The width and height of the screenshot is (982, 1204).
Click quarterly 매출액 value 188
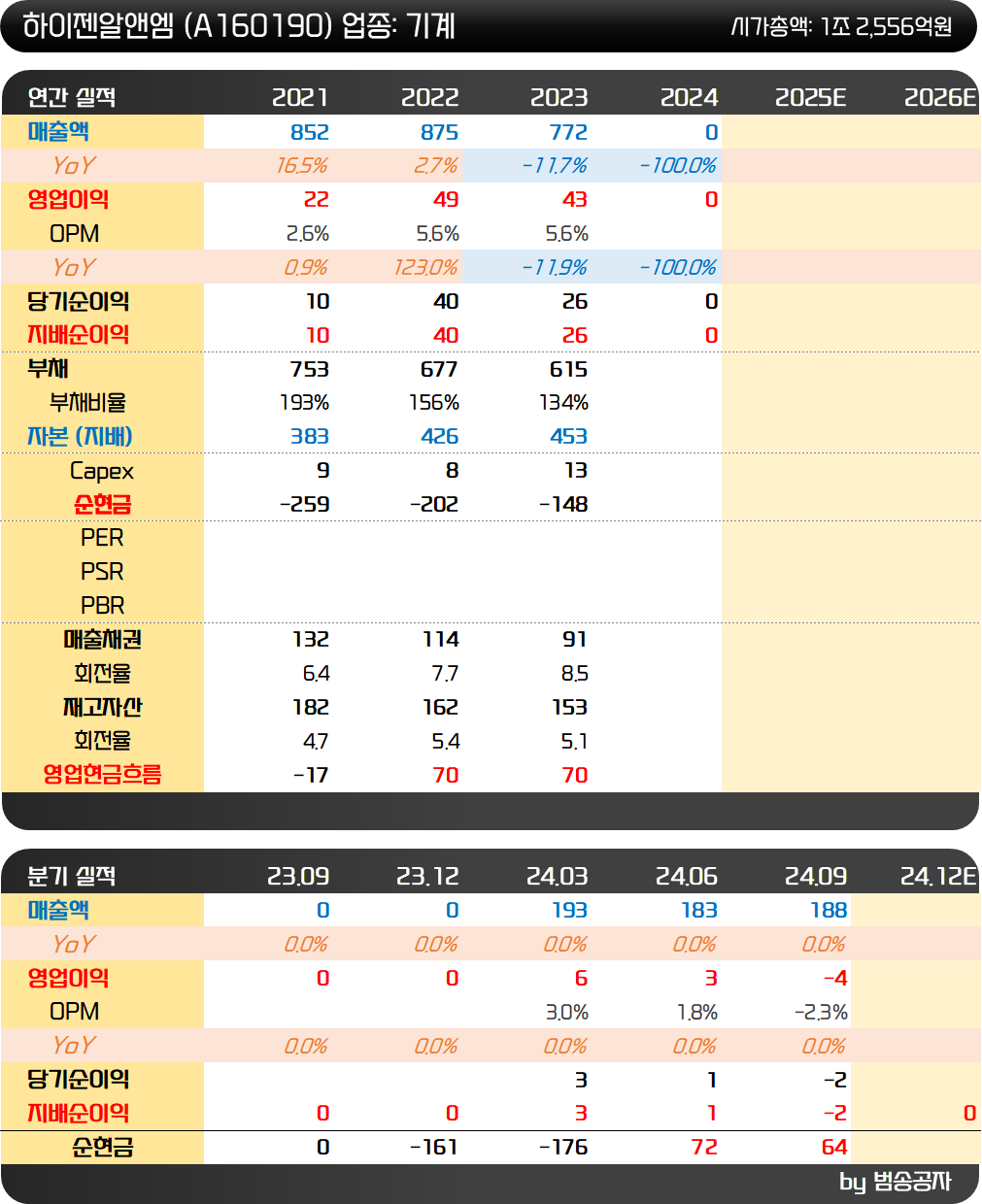829,911
